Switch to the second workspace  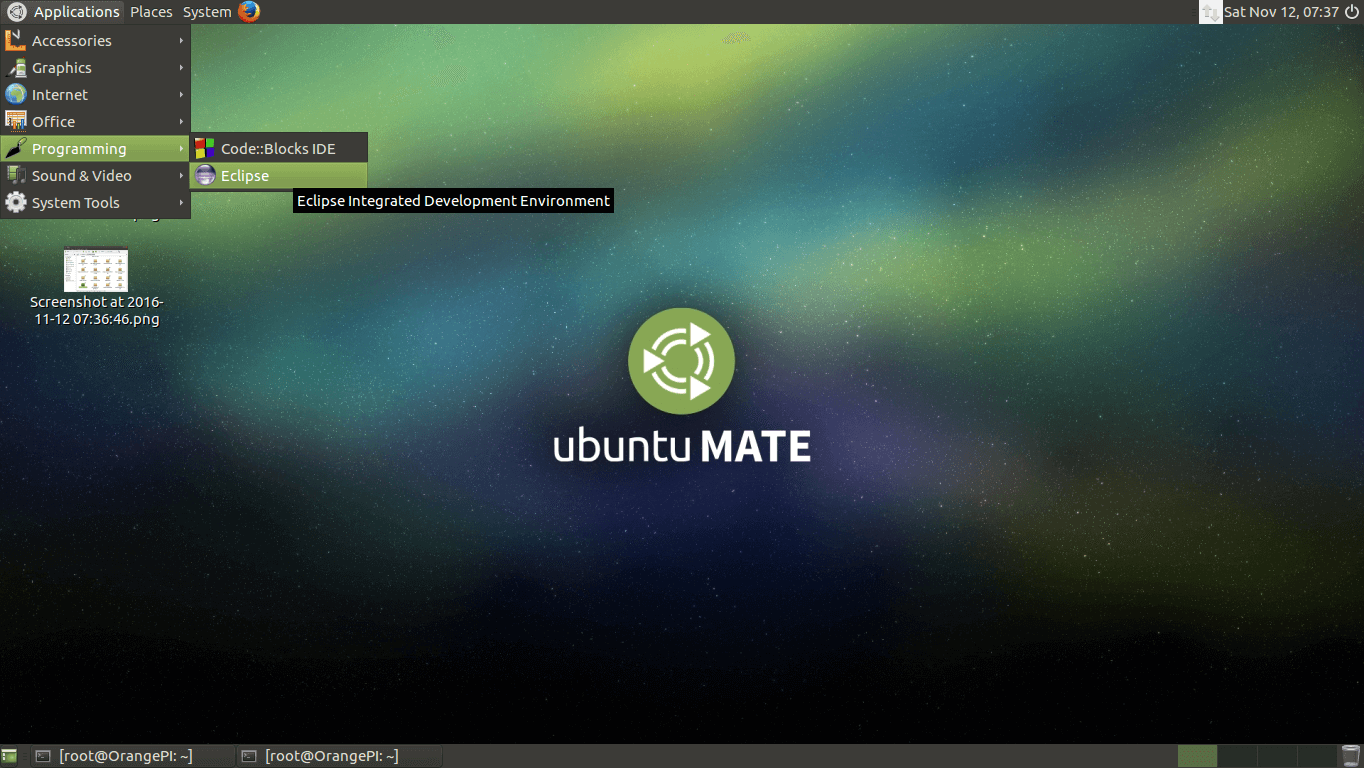[x=1237, y=756]
